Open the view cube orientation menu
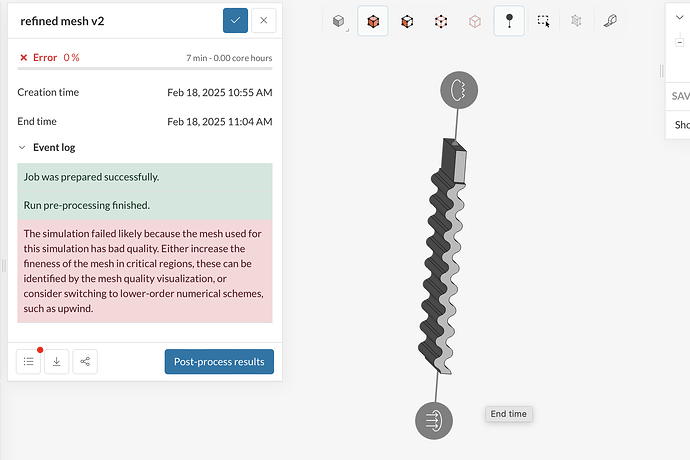 339,20
